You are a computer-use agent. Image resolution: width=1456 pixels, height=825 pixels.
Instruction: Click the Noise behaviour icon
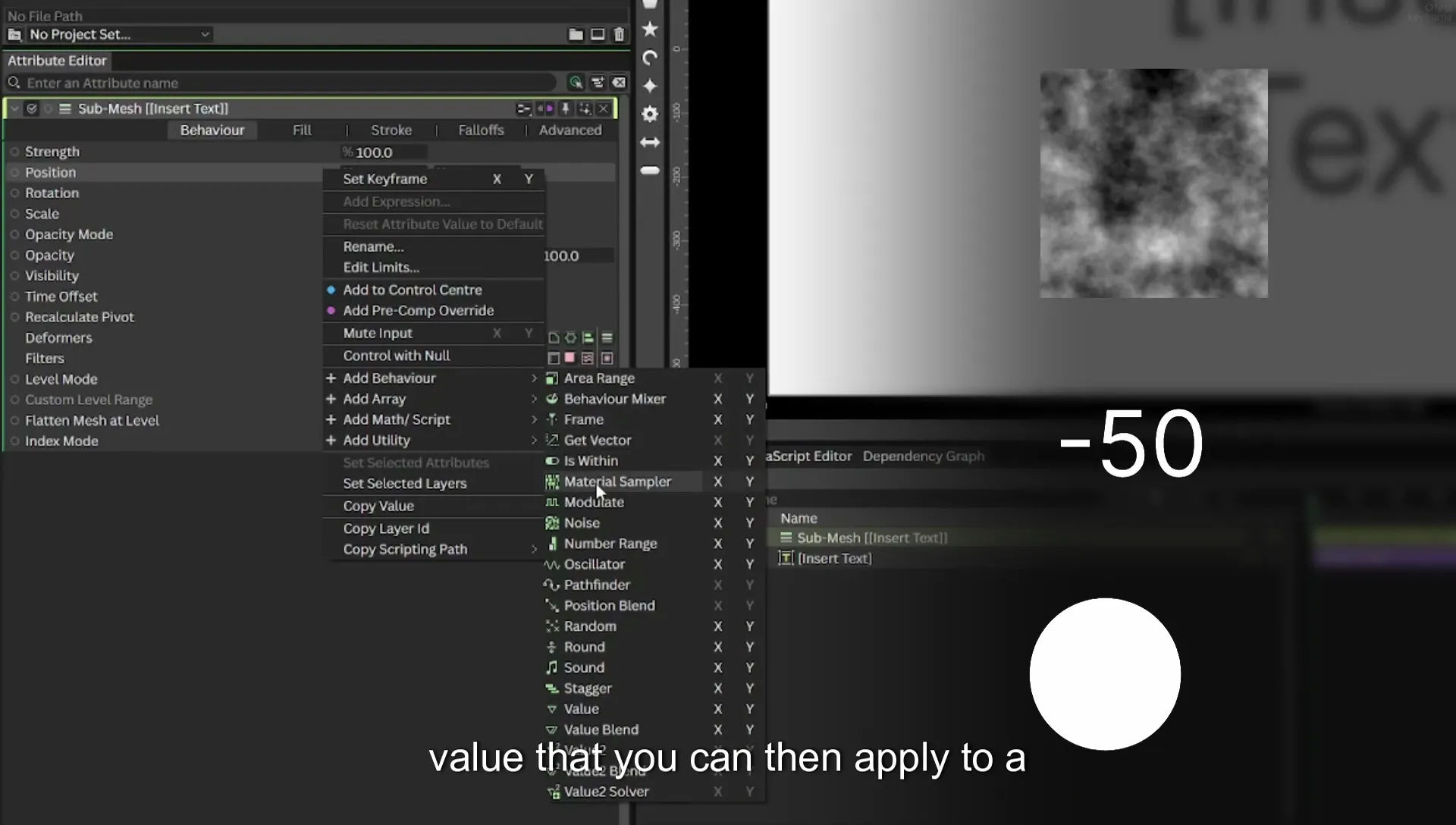552,523
